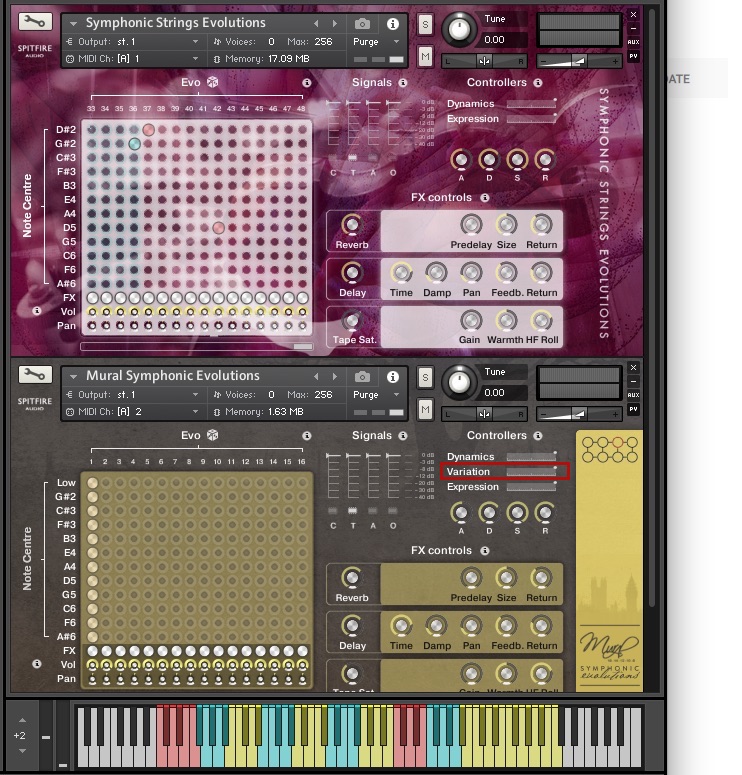The image size is (742, 775).
Task: Solo the Symphonic Strings Evolutions instrument
Action: click(x=425, y=25)
